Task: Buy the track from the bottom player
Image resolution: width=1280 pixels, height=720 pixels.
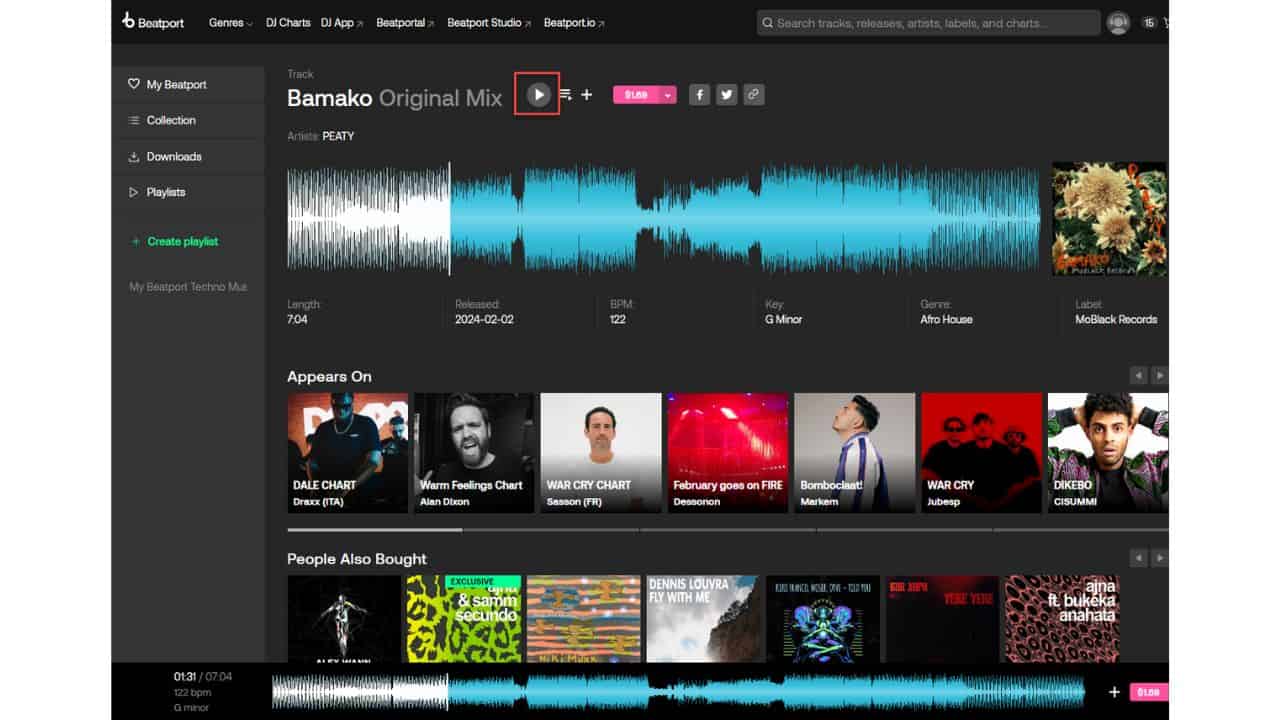Action: coord(1149,692)
